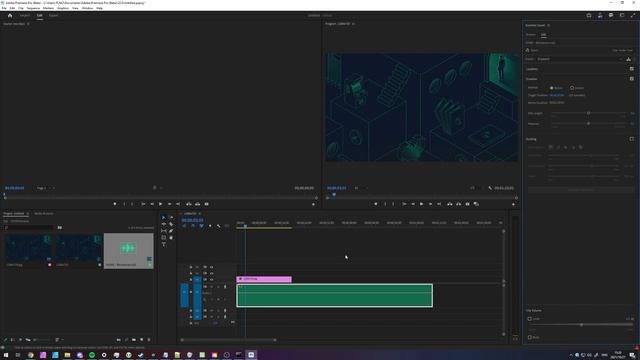This screenshot has width=640, height=360.
Task: Open the Source monitor Page dropdown
Action: tap(46, 188)
